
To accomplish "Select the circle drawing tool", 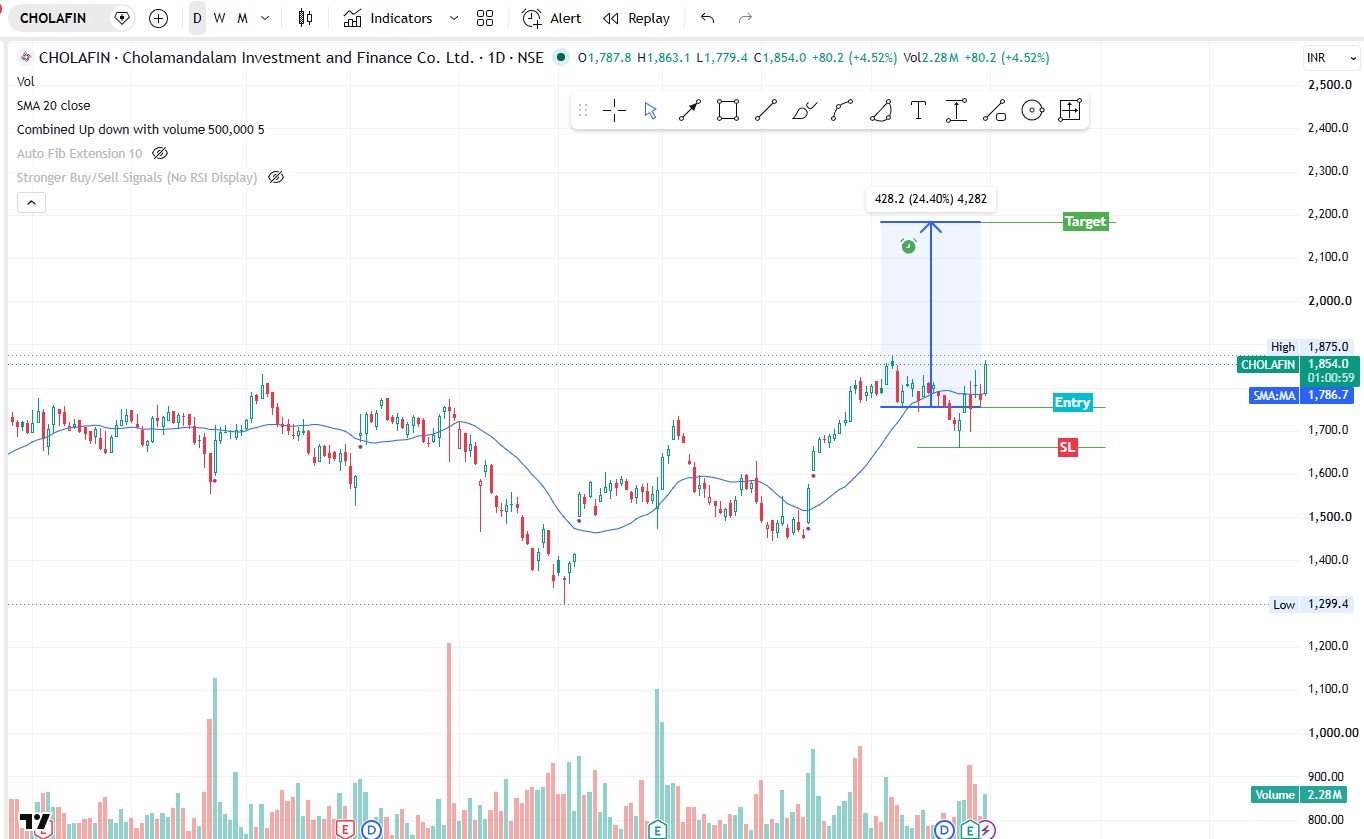I will [1032, 110].
